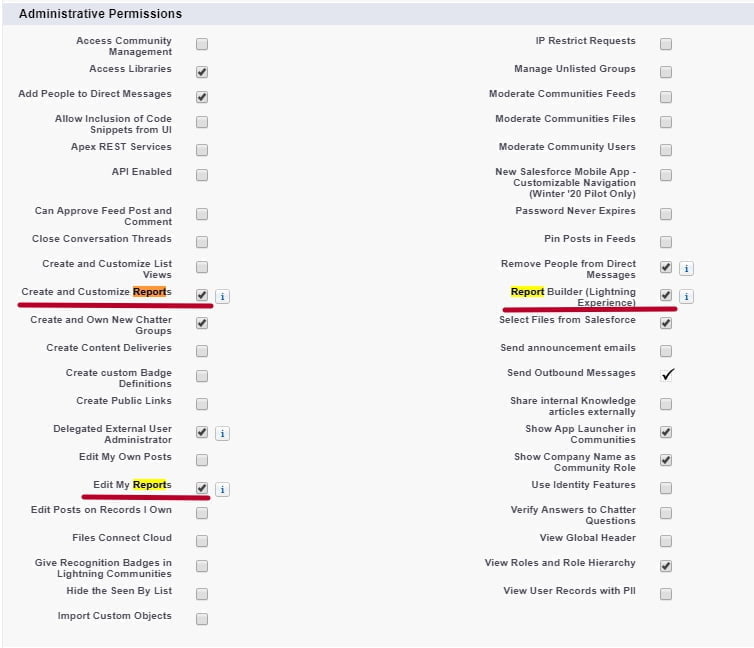This screenshot has width=754, height=648.
Task: Enable Apex REST Services checkbox
Action: click(202, 150)
